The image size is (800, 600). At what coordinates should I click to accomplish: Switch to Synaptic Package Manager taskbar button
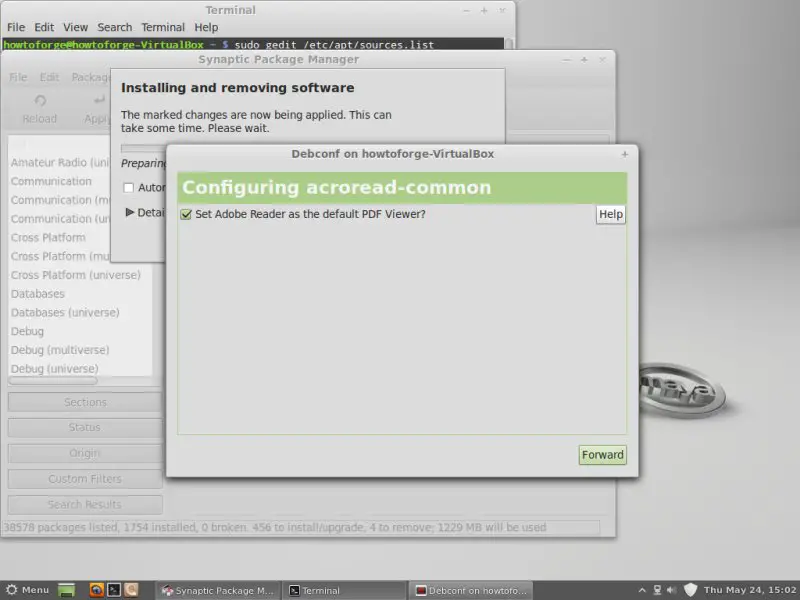coord(218,590)
